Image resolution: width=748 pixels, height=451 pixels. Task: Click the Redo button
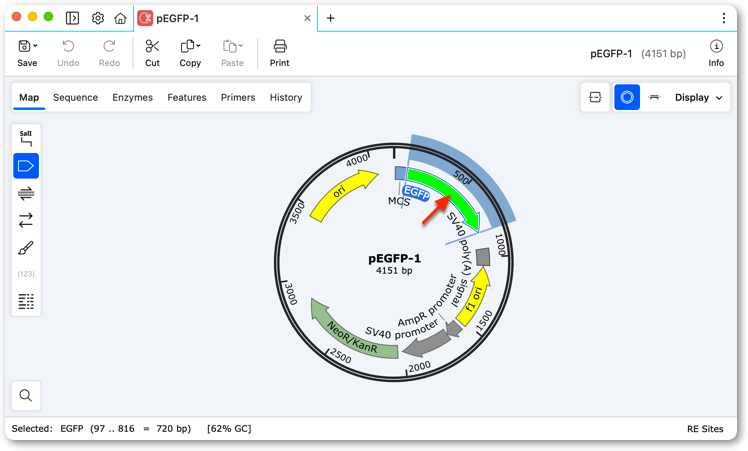click(109, 53)
